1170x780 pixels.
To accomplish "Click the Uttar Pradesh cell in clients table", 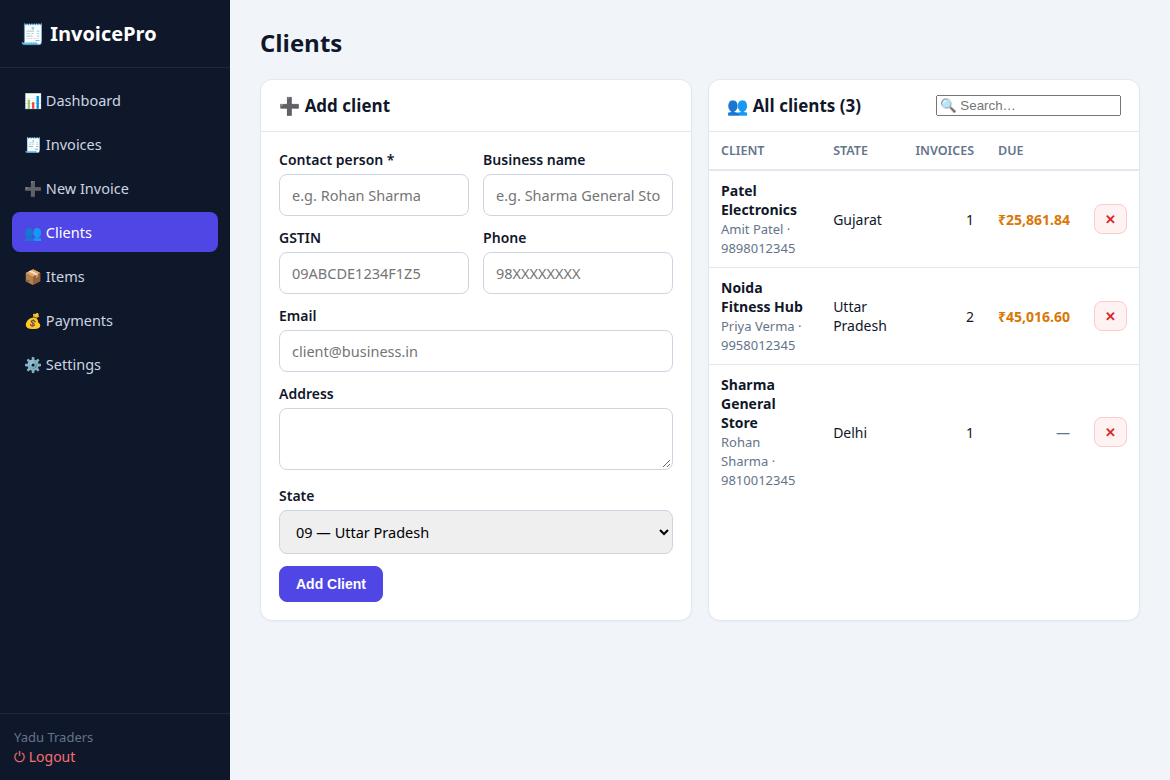I will [860, 316].
